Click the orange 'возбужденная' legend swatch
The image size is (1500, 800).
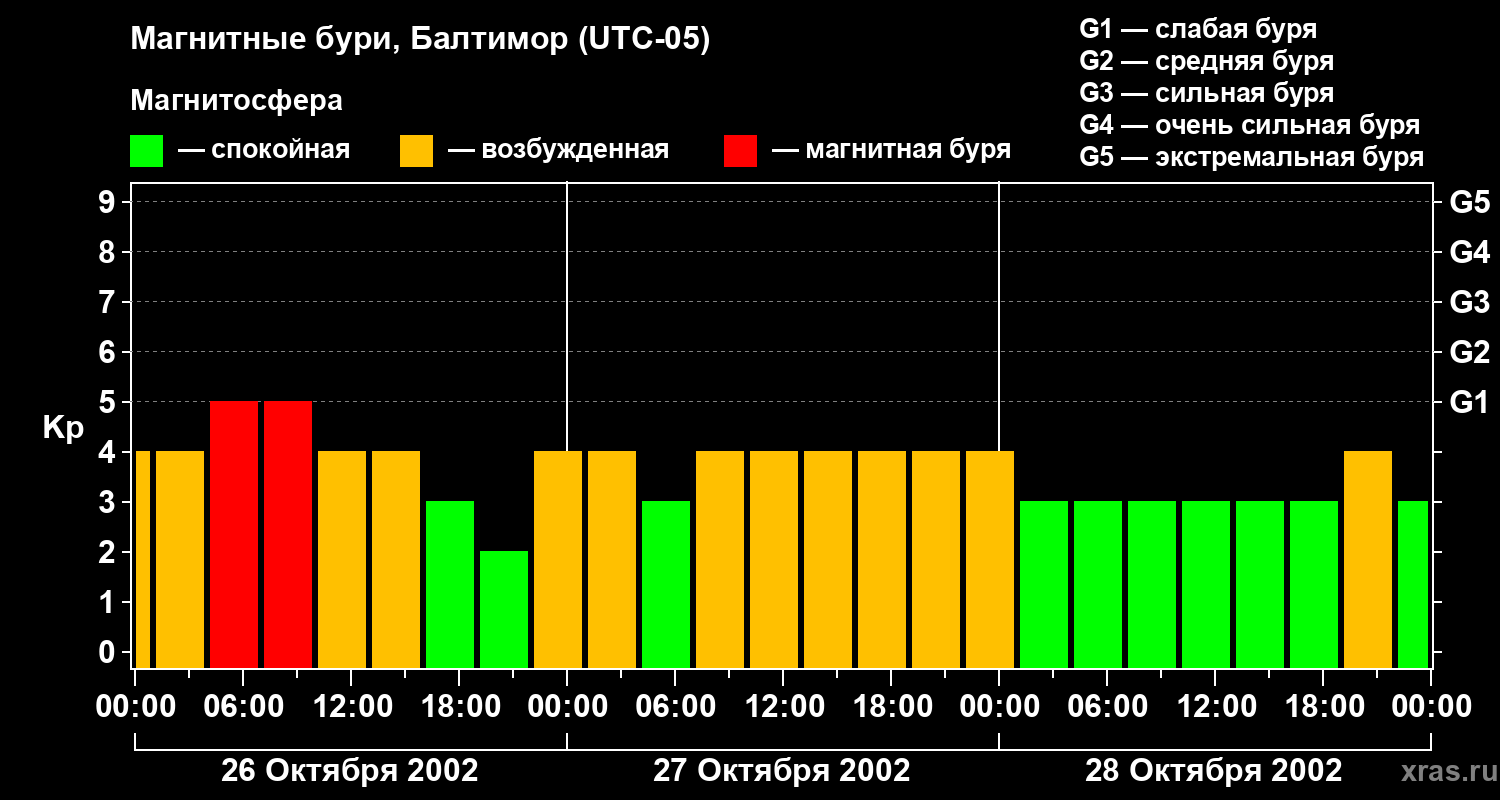point(416,151)
